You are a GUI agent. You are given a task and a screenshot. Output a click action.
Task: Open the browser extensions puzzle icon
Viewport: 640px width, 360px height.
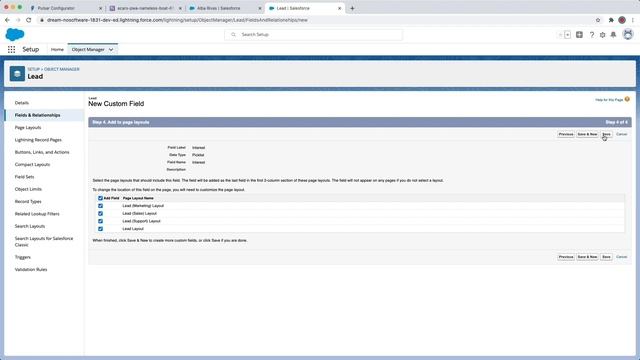(611, 20)
